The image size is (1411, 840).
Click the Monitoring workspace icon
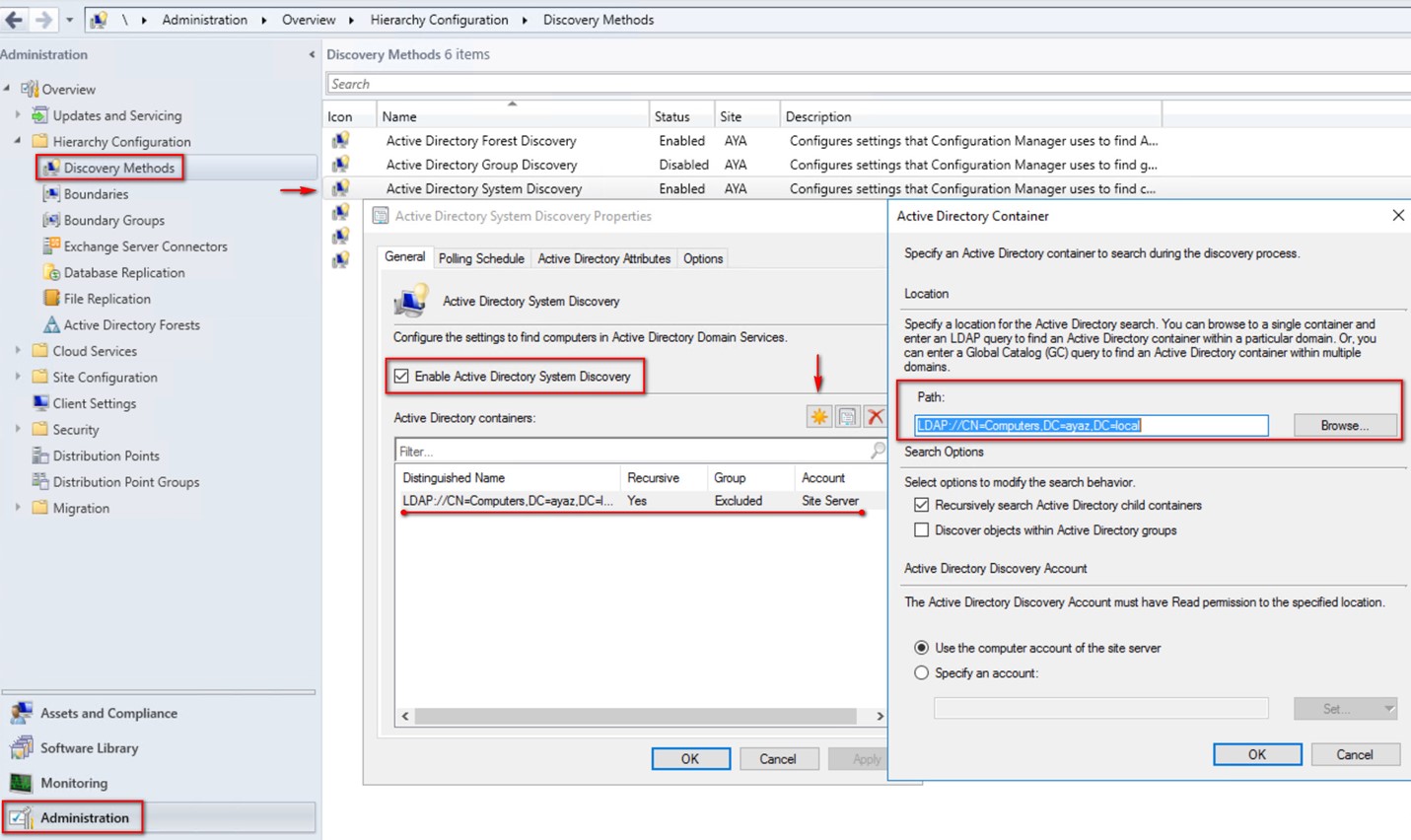pyautogui.click(x=21, y=783)
